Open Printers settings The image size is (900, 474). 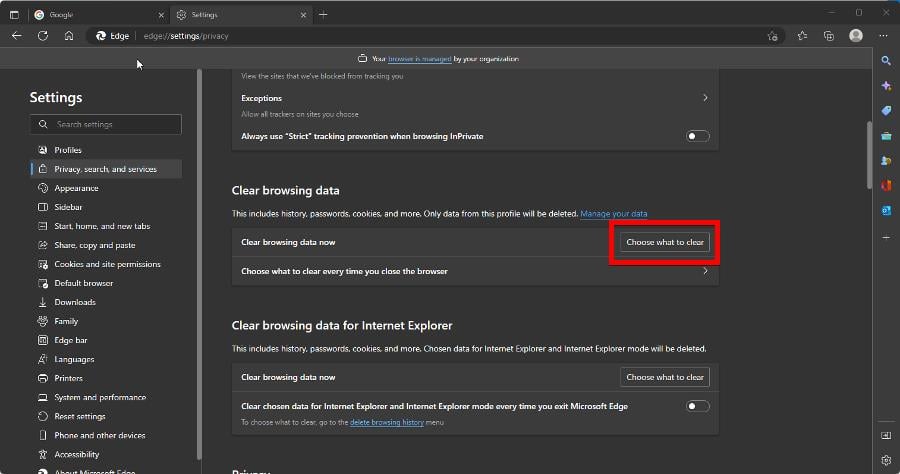[106, 378]
